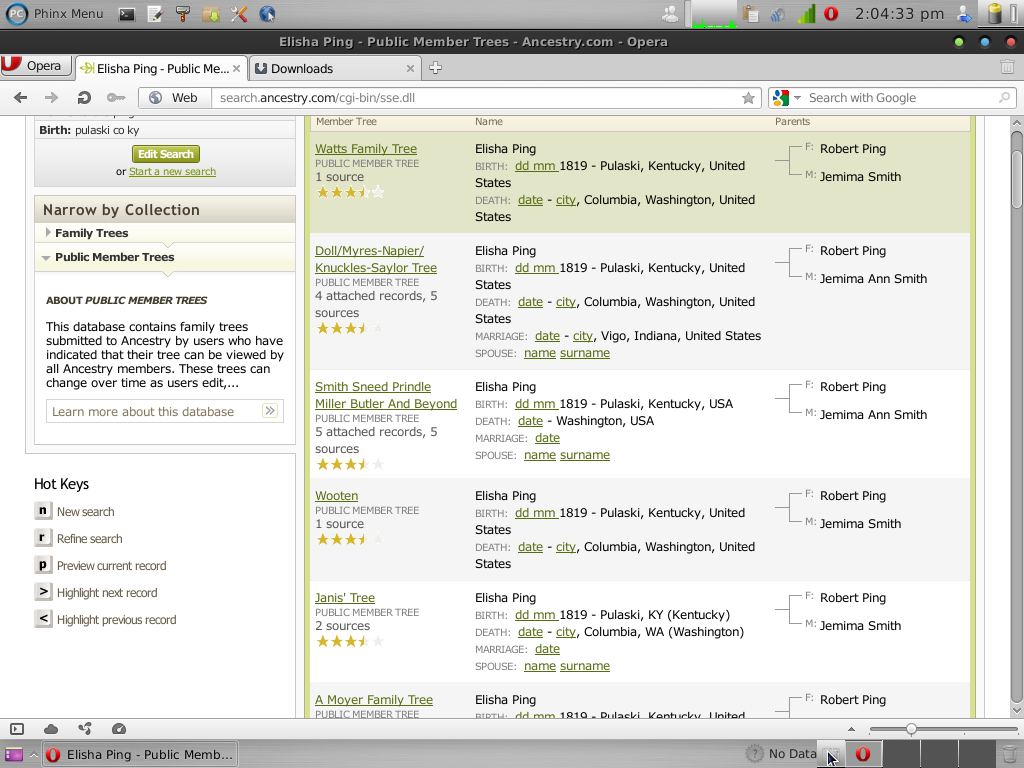Click the Opera Turbo speedometer icon

(119, 729)
